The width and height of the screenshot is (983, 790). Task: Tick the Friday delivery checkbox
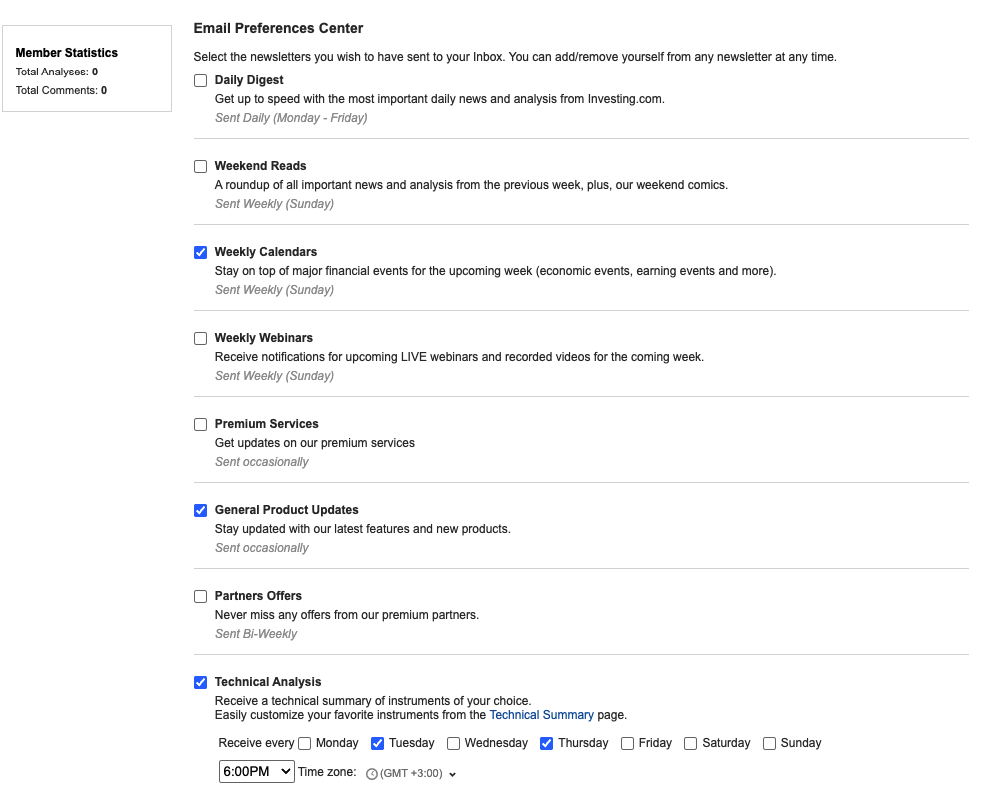628,744
